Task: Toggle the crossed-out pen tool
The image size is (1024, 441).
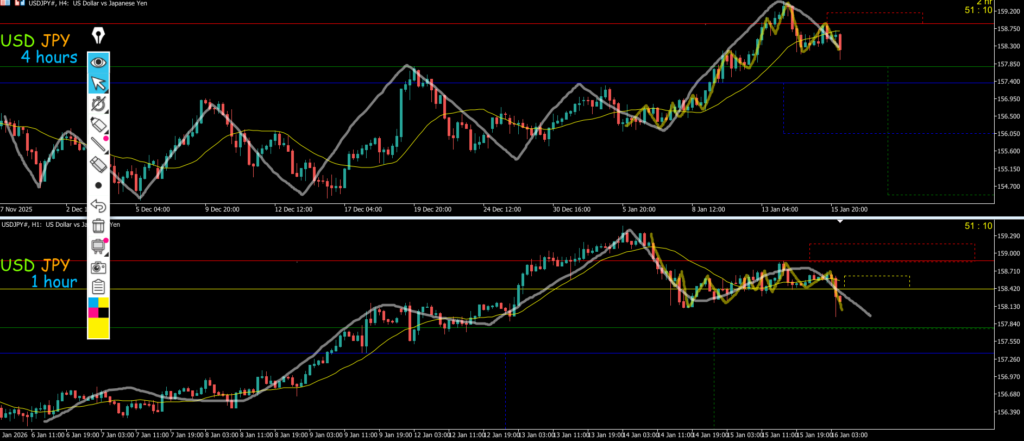Action: (x=98, y=103)
